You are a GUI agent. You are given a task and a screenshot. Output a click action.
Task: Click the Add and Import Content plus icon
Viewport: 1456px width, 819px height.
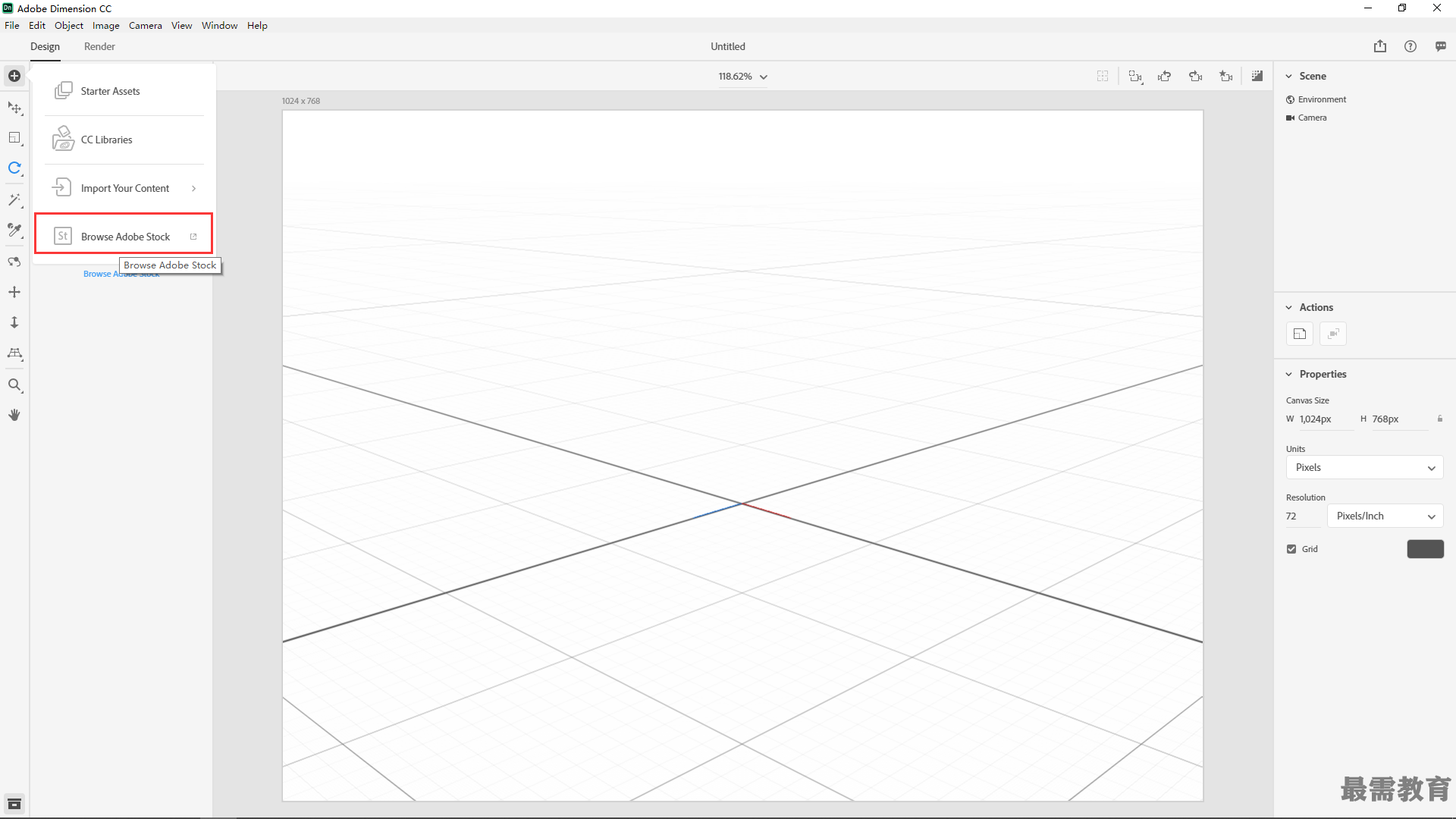(14, 76)
